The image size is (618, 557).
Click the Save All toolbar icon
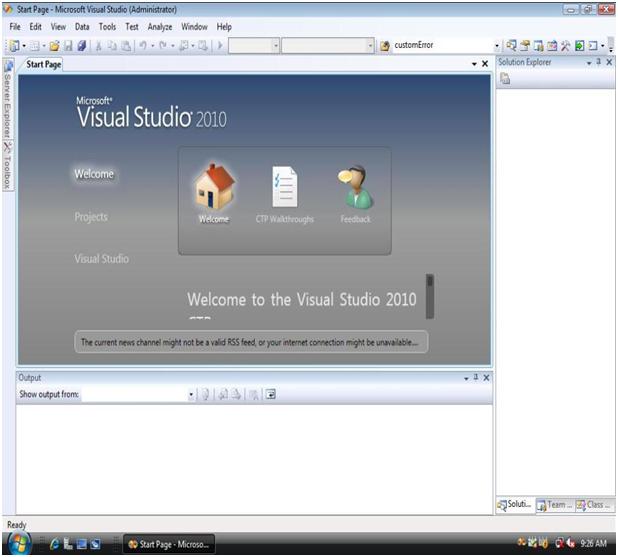81,45
